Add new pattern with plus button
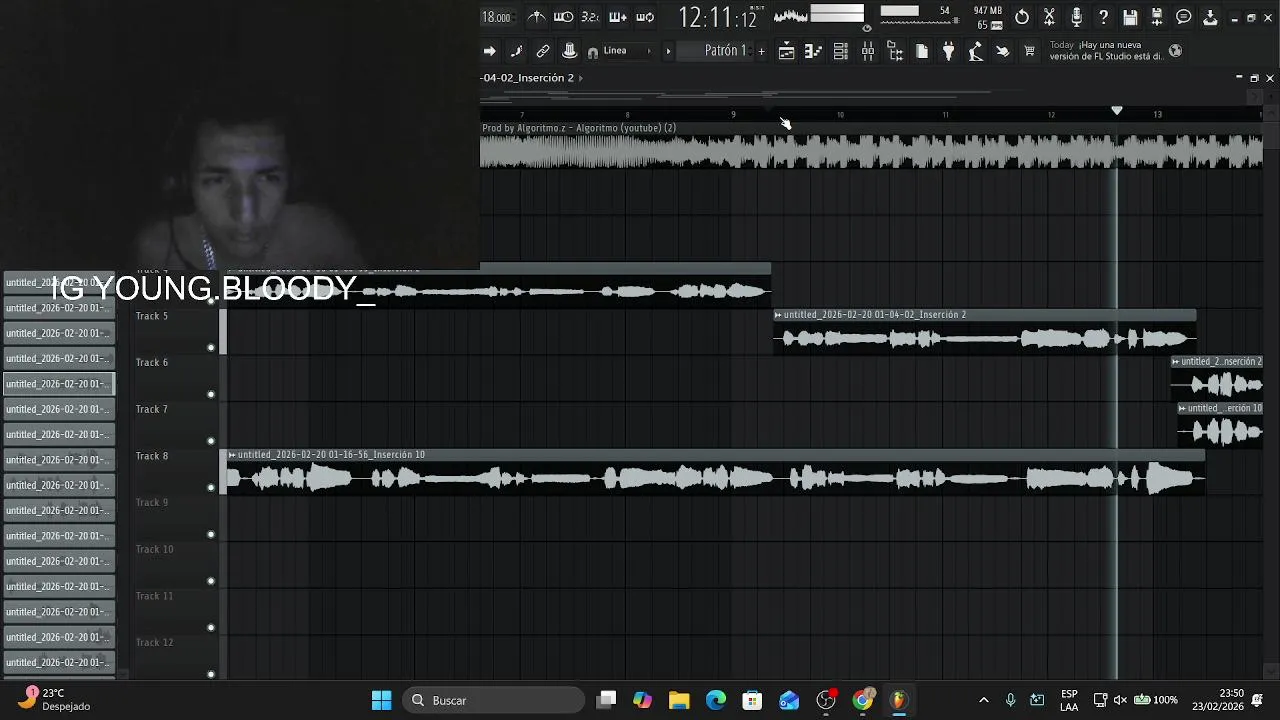Image resolution: width=1280 pixels, height=720 pixels. tap(761, 51)
